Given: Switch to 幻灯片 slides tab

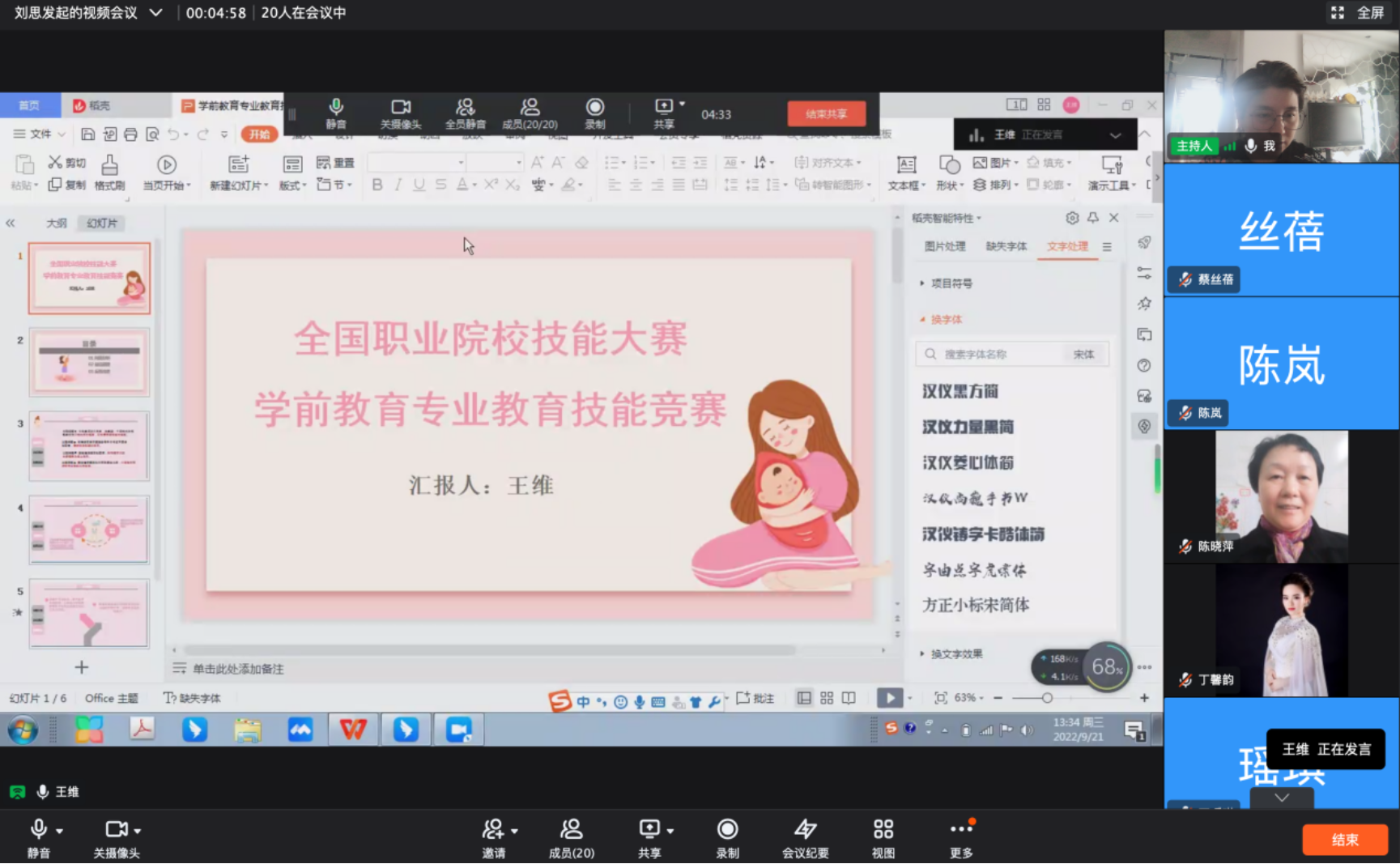Looking at the screenshot, I should 102,223.
